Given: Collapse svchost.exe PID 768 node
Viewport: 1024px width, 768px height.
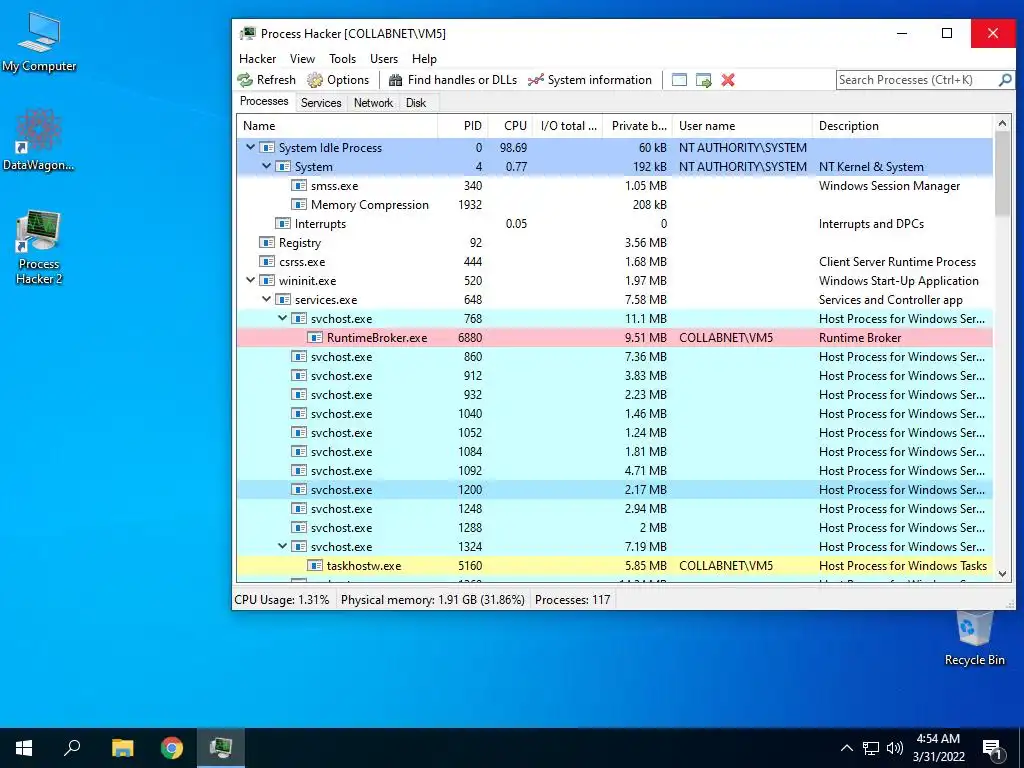Looking at the screenshot, I should (282, 319).
